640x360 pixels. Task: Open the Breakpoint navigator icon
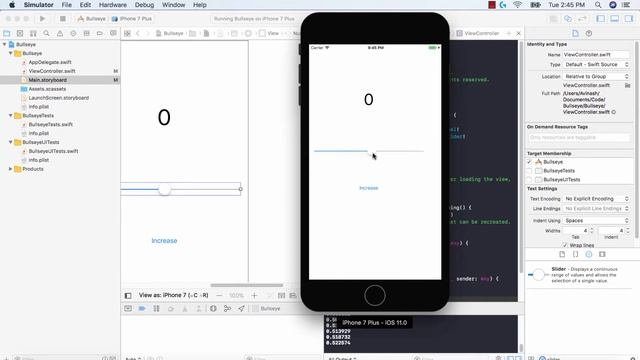point(100,33)
